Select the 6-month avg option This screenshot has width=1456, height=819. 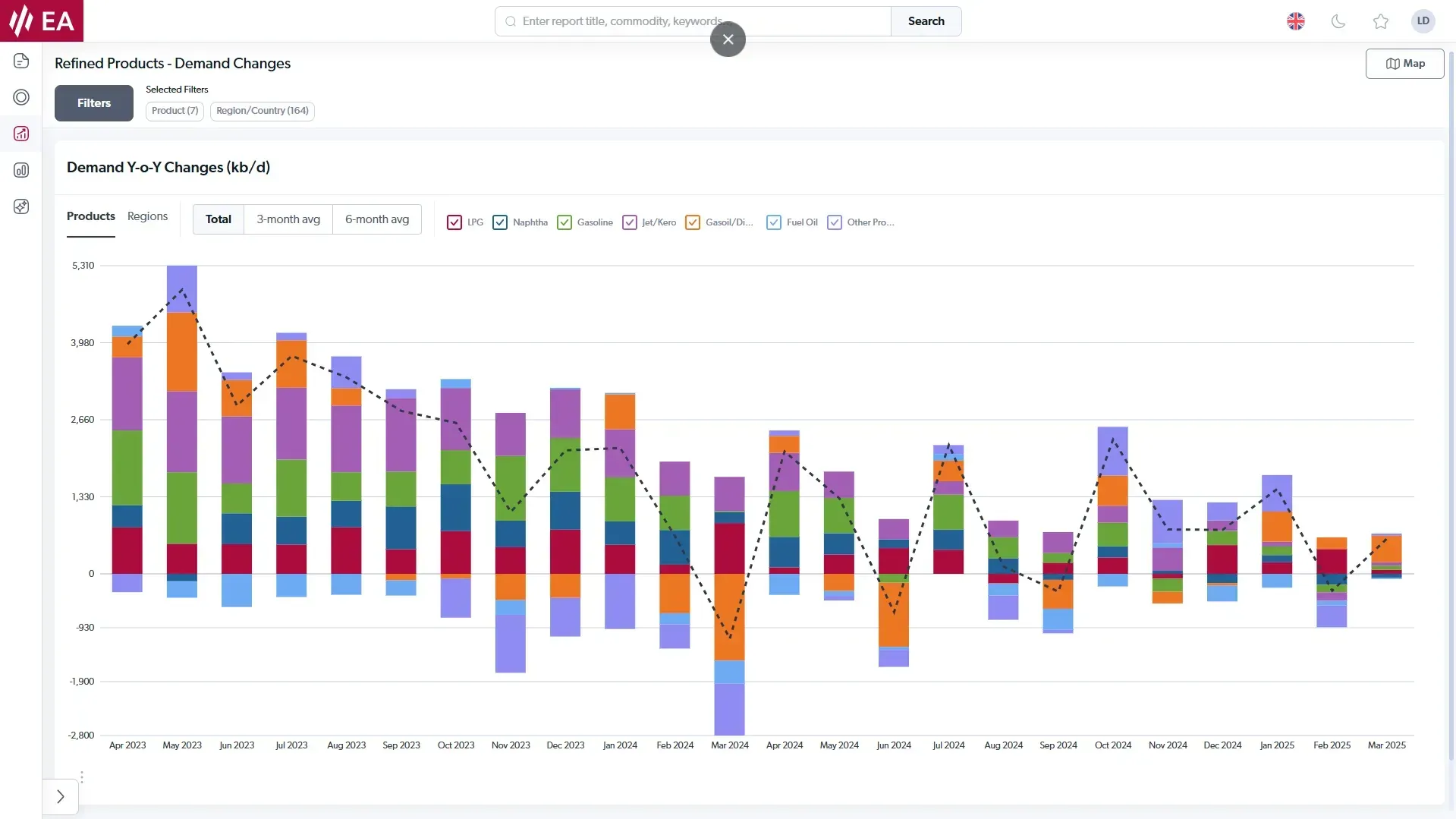pyautogui.click(x=377, y=219)
